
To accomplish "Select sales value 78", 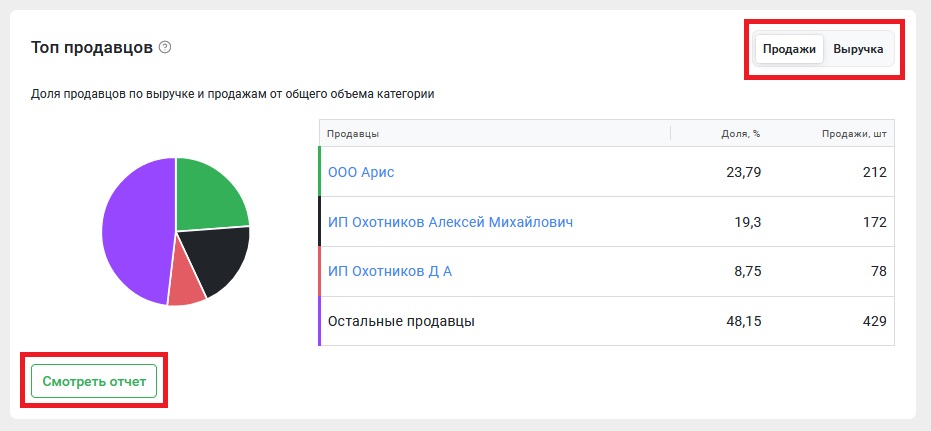I will [879, 271].
